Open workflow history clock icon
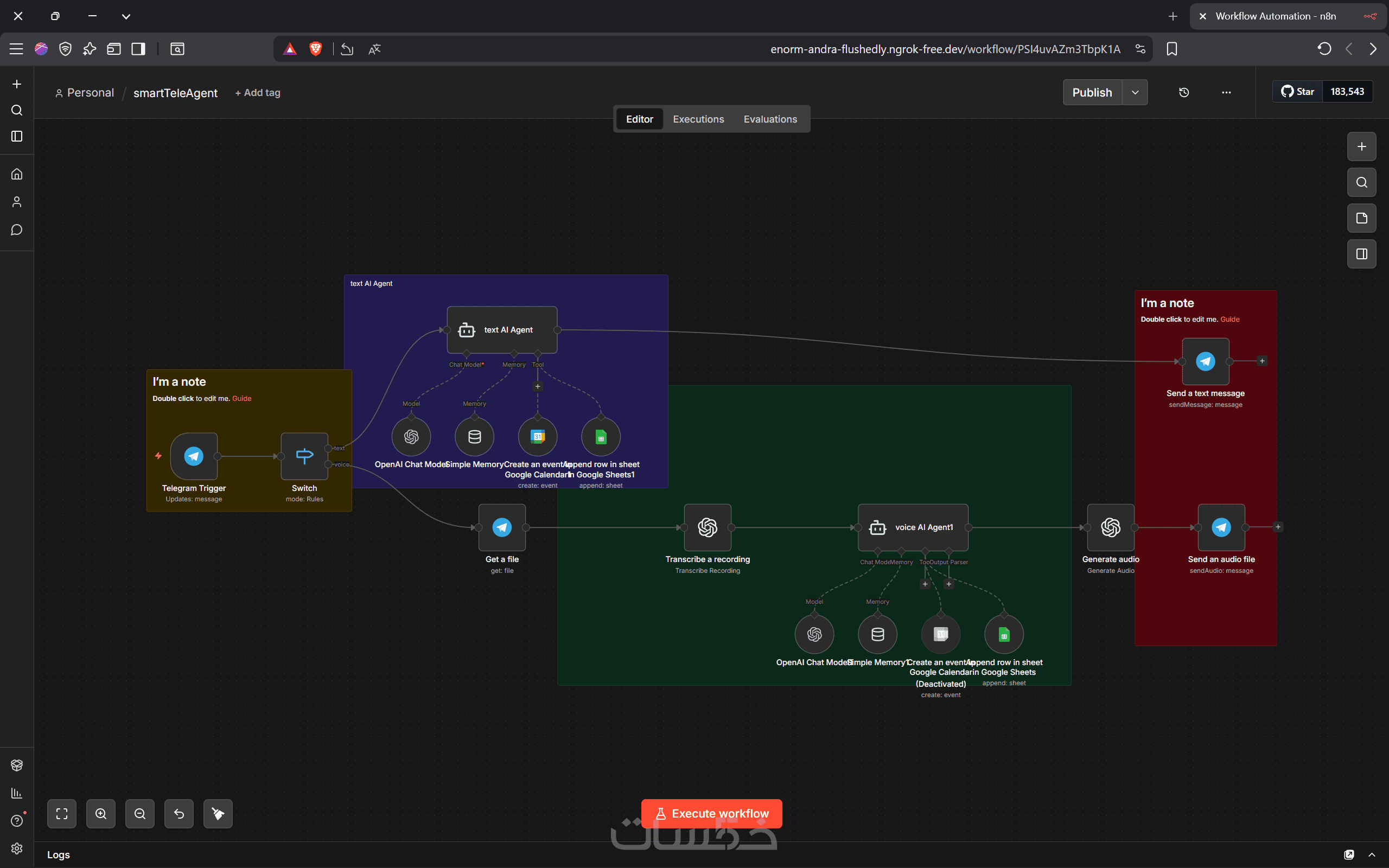 click(x=1183, y=92)
